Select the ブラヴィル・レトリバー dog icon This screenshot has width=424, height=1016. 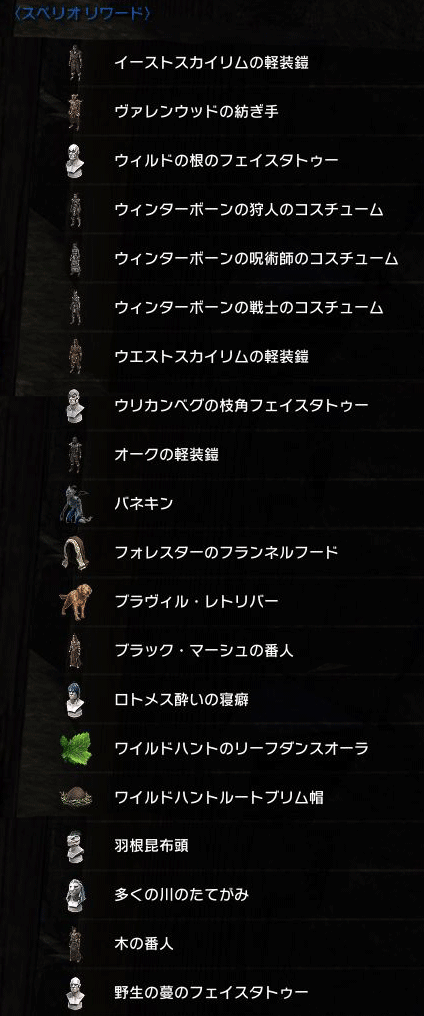(76, 601)
